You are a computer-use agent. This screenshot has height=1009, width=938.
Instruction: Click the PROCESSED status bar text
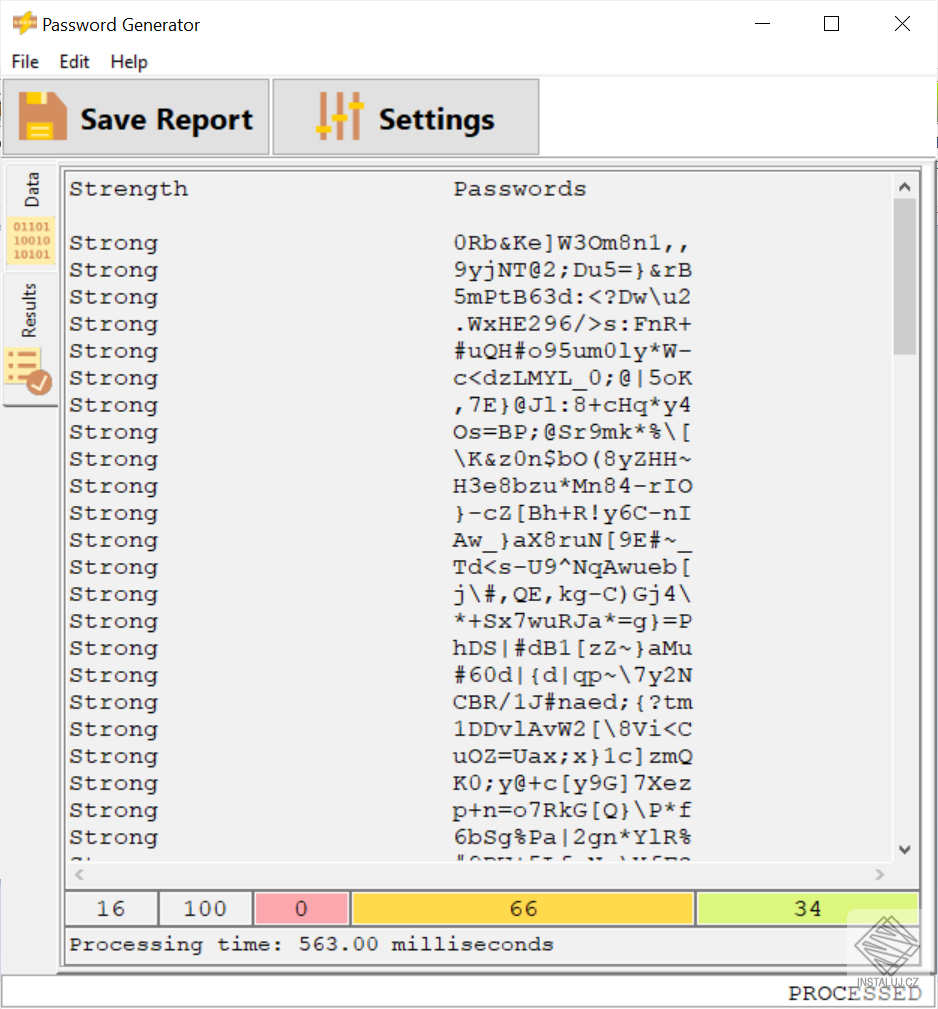855,994
